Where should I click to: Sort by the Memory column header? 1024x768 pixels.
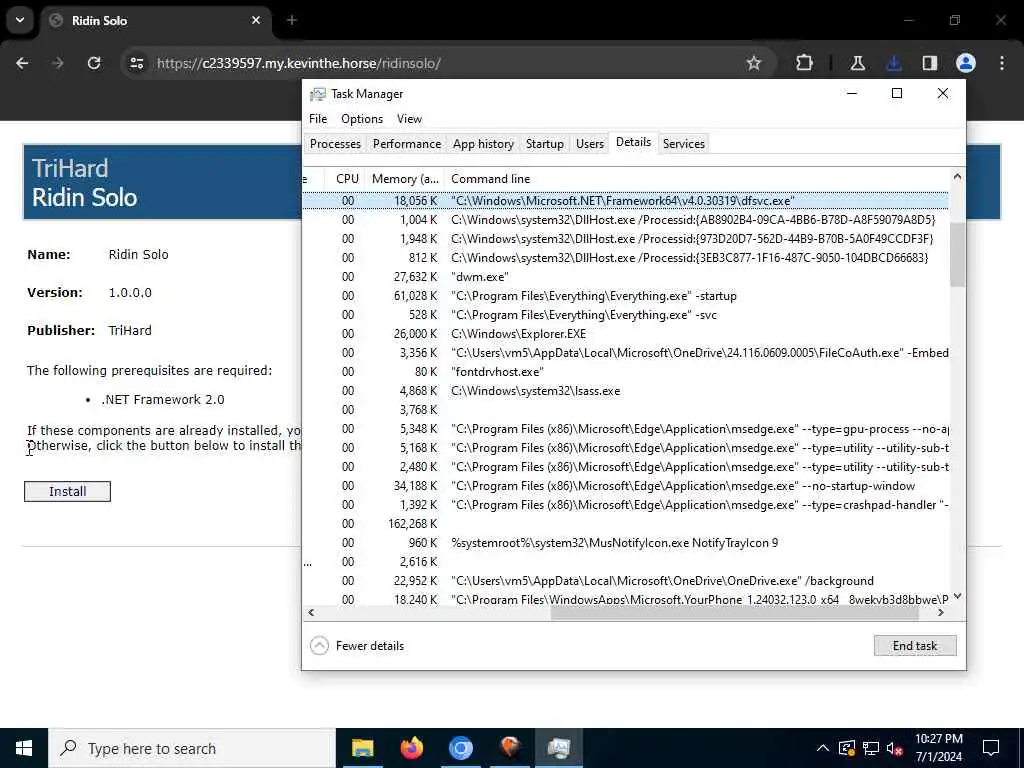tap(405, 179)
